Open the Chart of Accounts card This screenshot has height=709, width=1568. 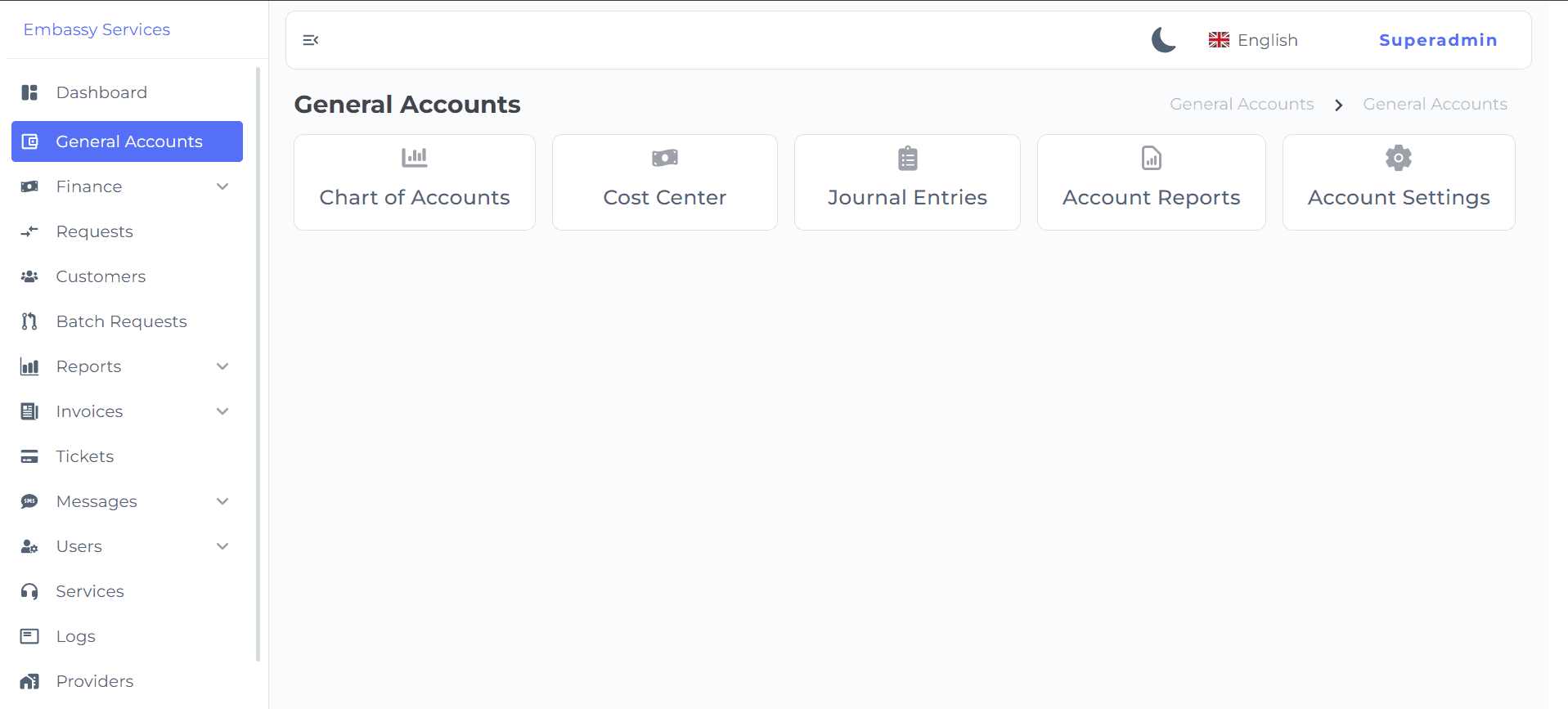click(x=414, y=182)
